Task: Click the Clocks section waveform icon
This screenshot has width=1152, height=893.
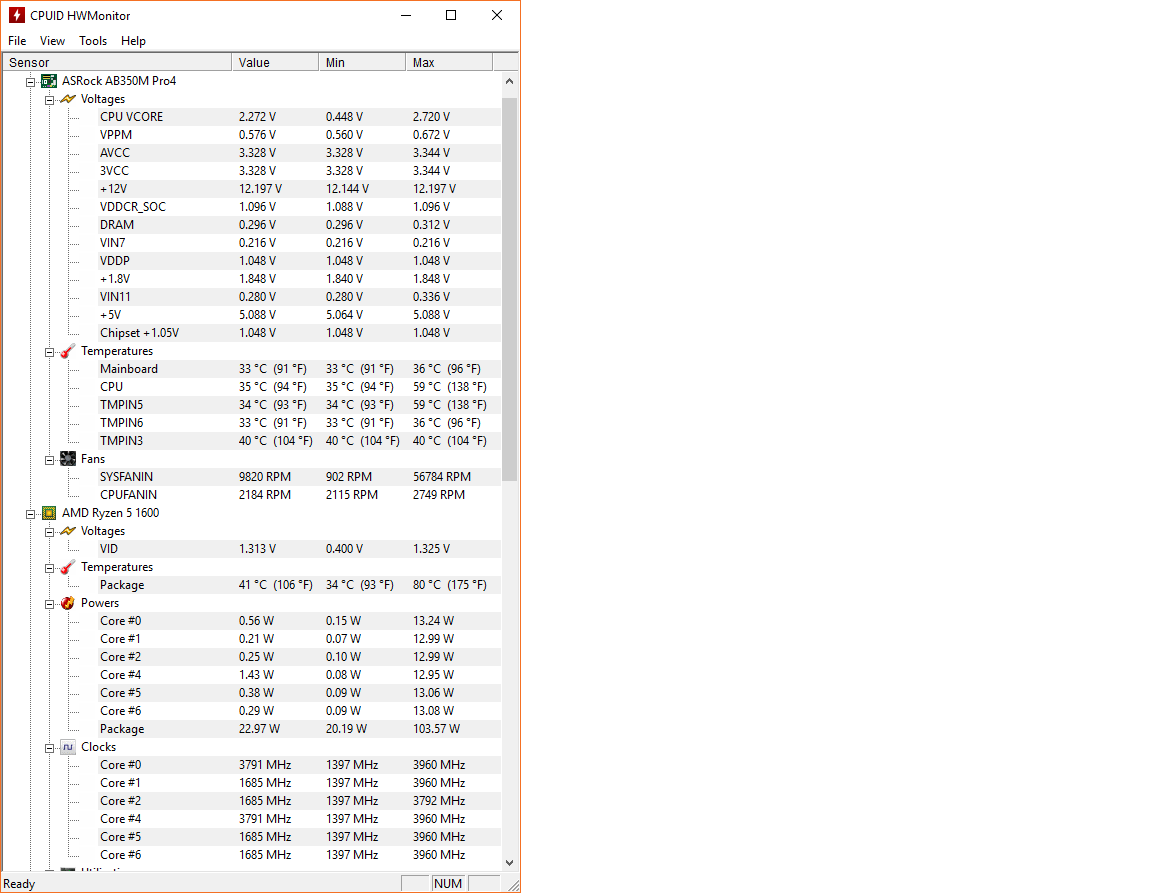Action: [68, 747]
